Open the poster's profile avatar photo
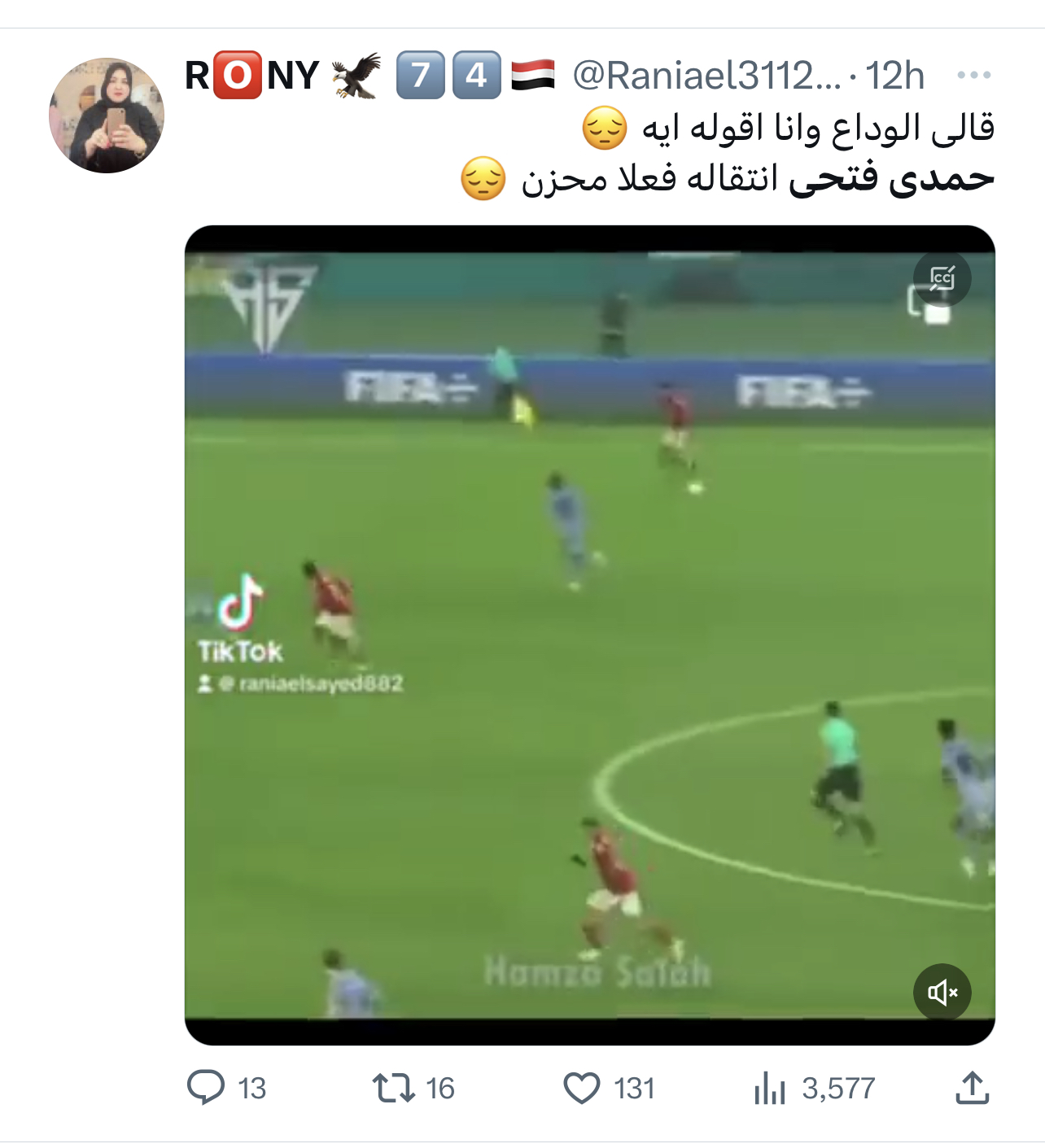Image resolution: width=1045 pixels, height=1148 pixels. [x=107, y=116]
